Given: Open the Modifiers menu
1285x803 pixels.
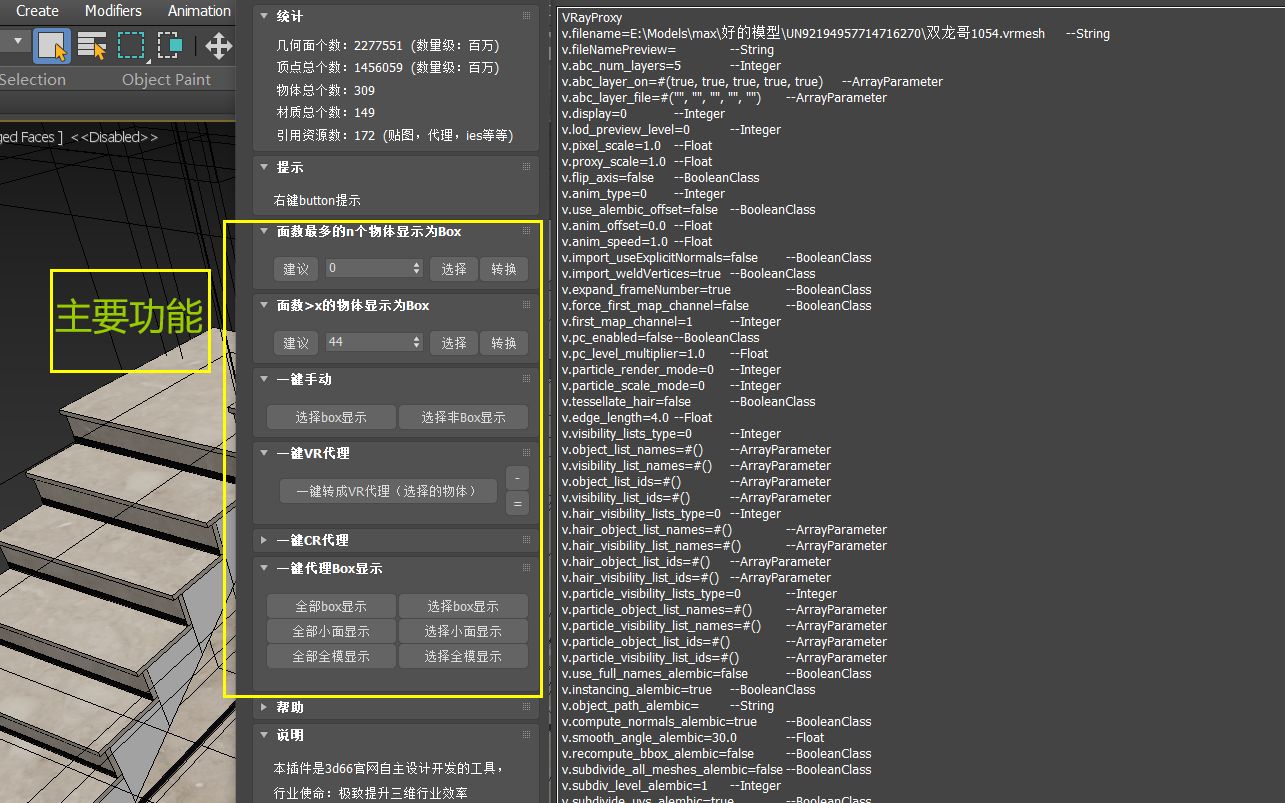Looking at the screenshot, I should (x=113, y=11).
